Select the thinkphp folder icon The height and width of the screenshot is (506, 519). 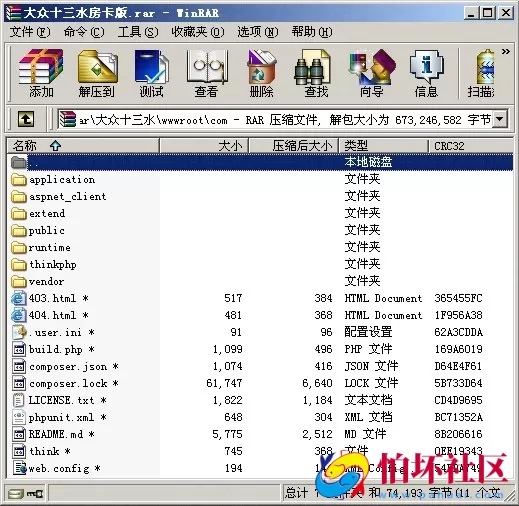tap(19, 265)
